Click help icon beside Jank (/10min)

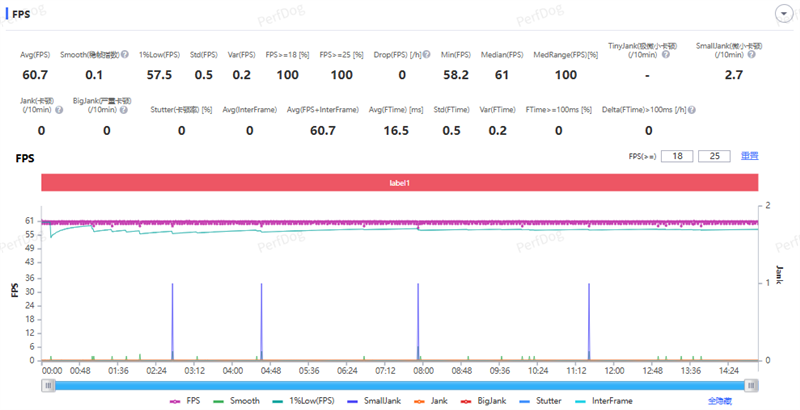coord(59,110)
